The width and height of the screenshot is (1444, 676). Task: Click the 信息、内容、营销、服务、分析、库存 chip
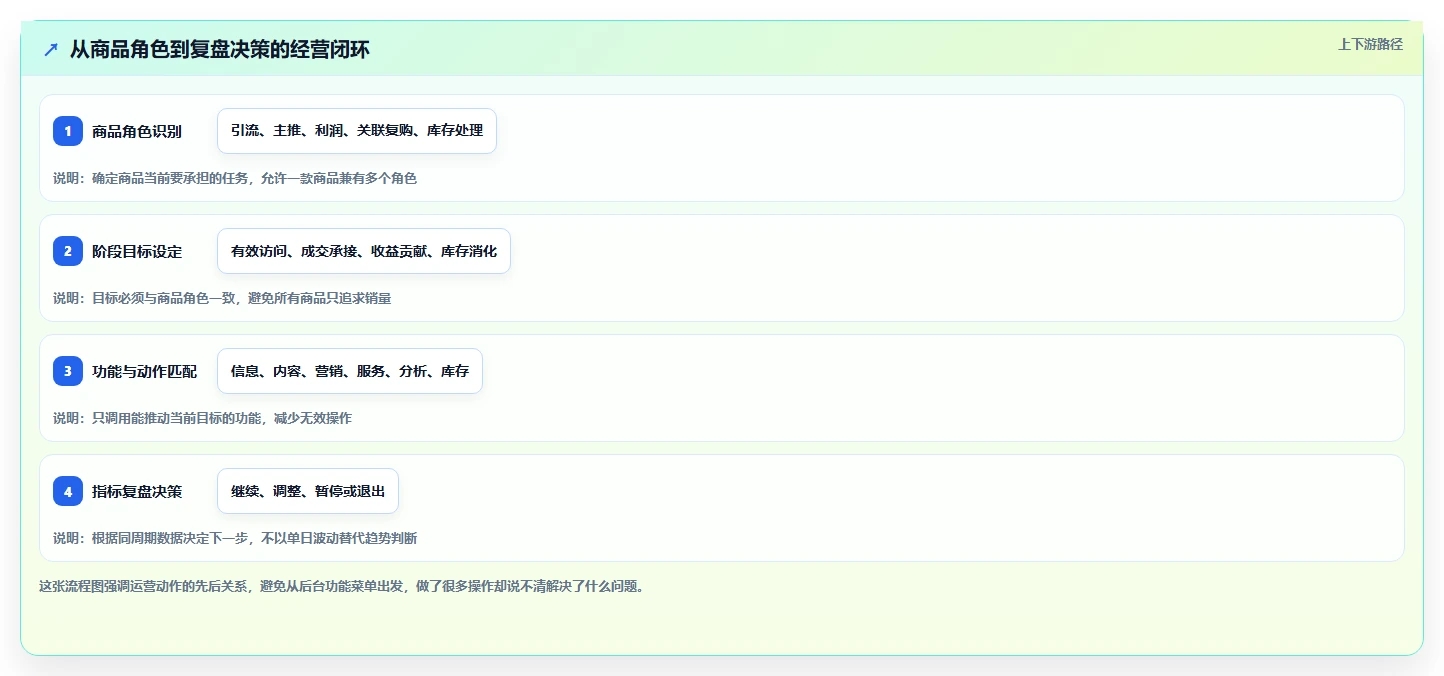tap(350, 371)
